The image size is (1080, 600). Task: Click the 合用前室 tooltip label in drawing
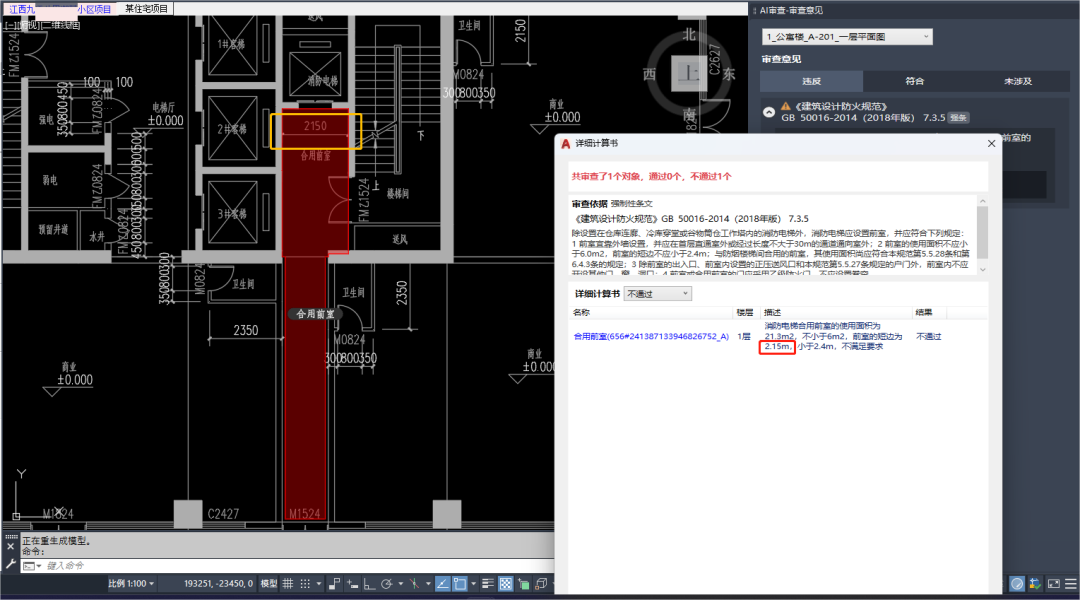point(315,314)
